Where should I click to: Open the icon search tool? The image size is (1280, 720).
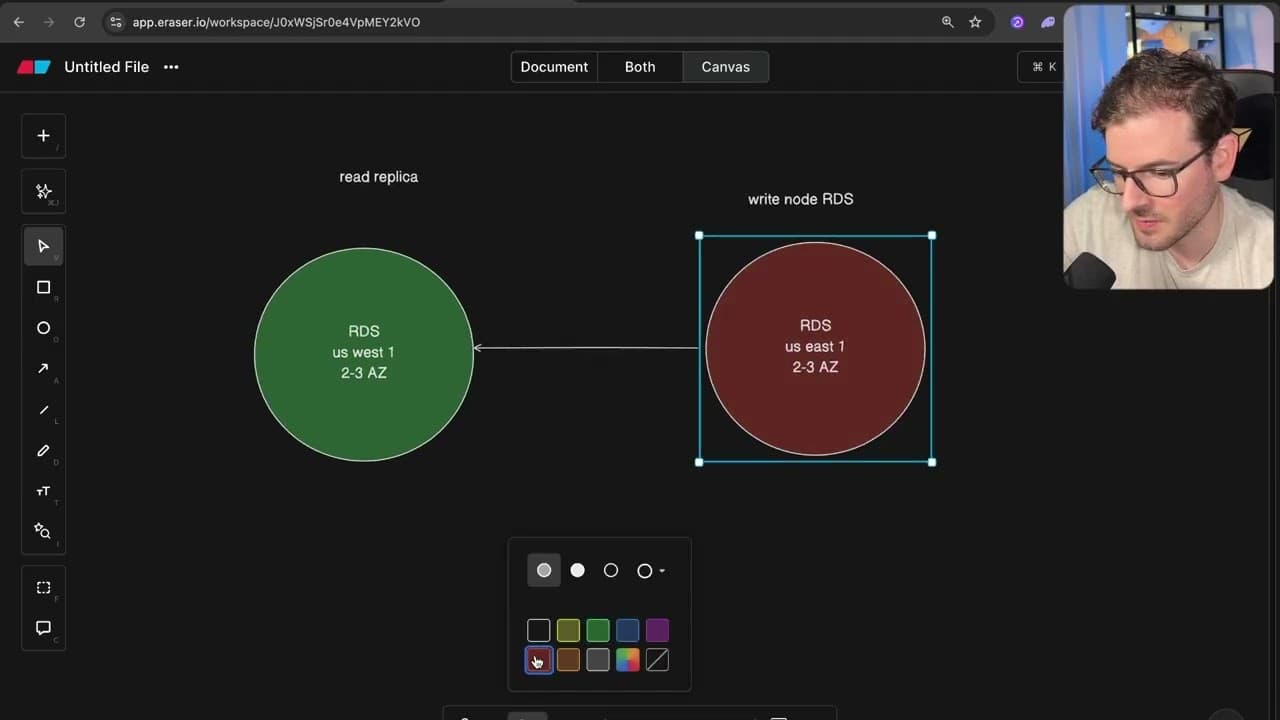point(43,530)
